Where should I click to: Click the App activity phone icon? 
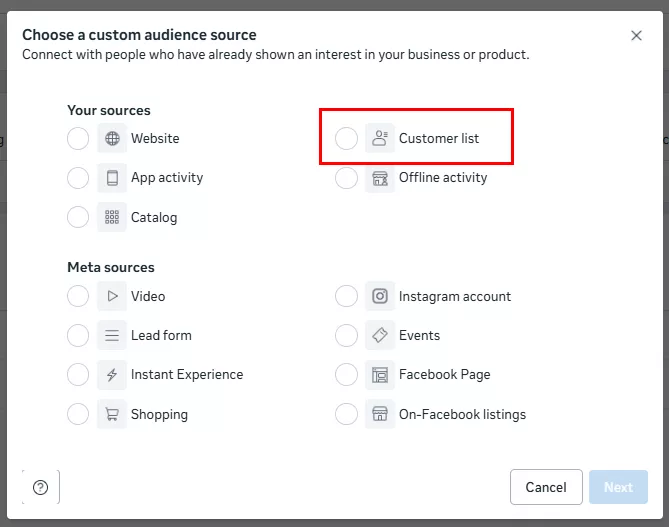(112, 178)
